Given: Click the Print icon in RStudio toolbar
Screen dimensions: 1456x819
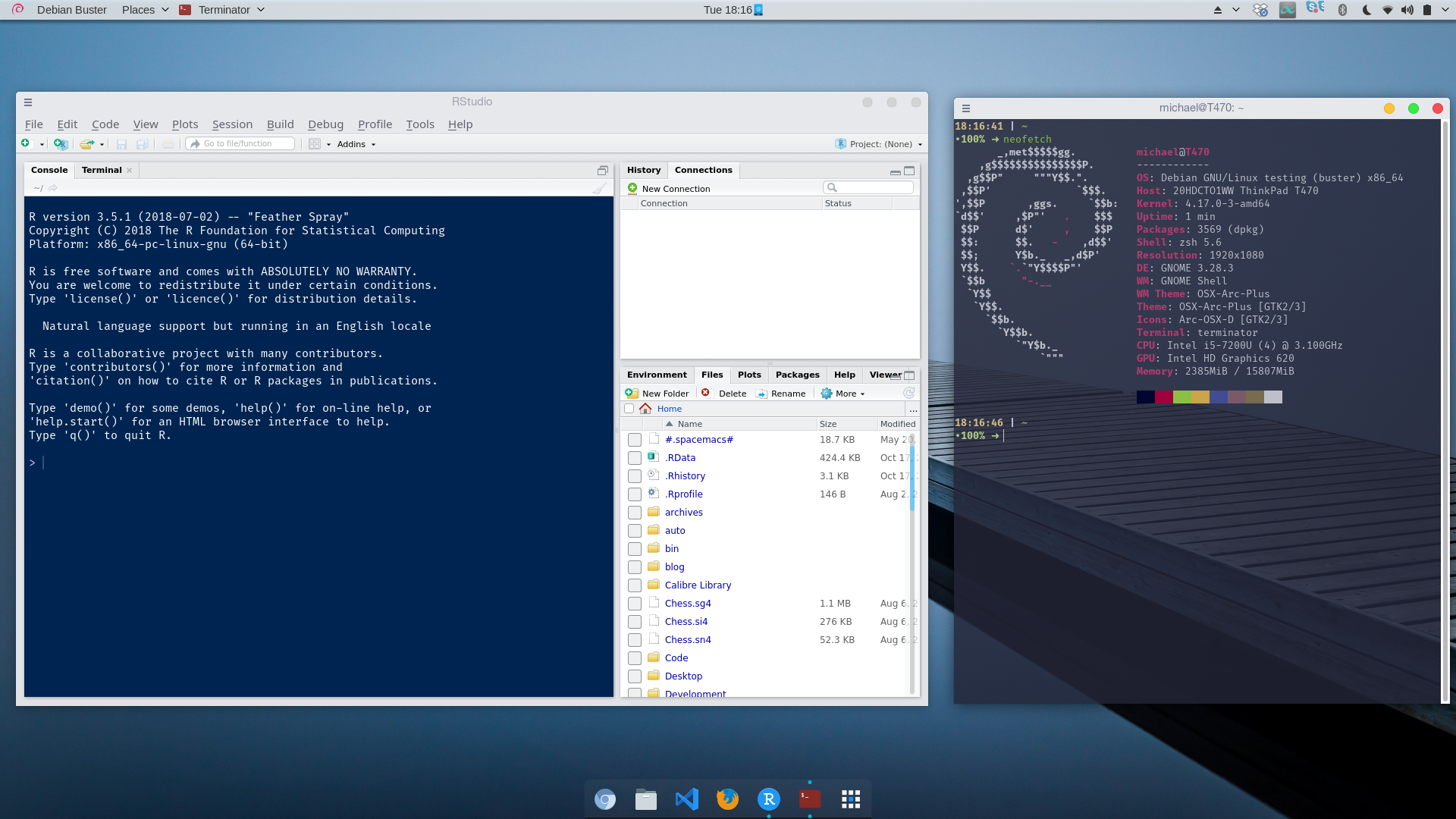Looking at the screenshot, I should point(168,143).
